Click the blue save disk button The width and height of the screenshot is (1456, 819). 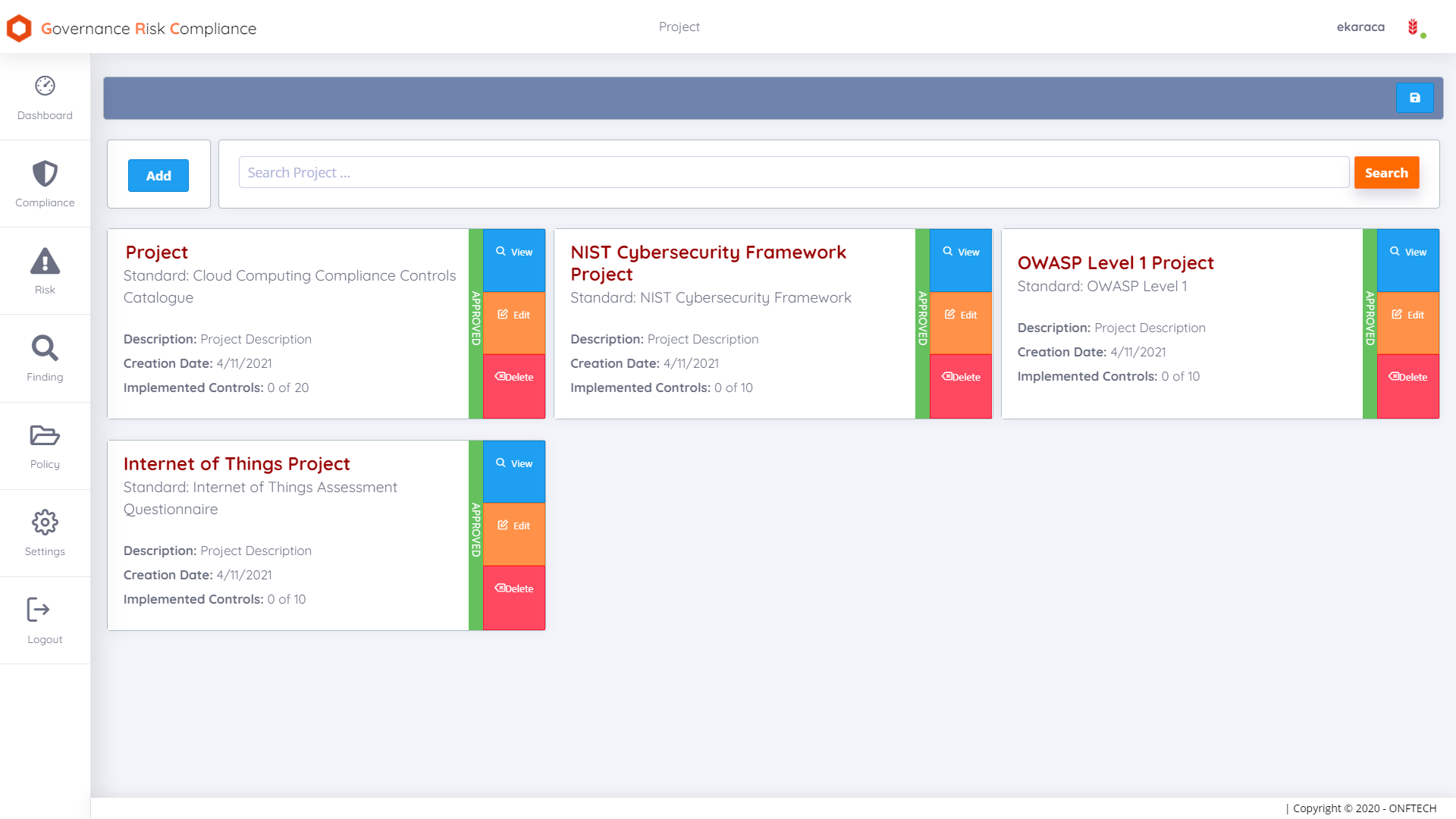click(1414, 98)
